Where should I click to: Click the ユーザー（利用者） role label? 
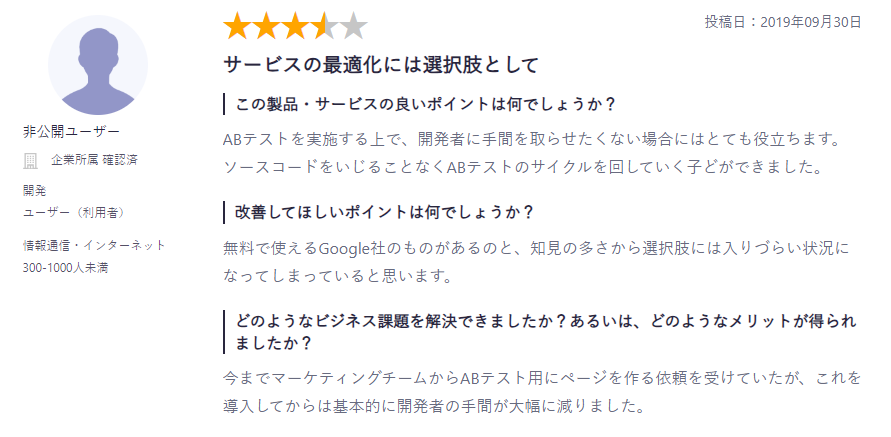click(x=73, y=212)
